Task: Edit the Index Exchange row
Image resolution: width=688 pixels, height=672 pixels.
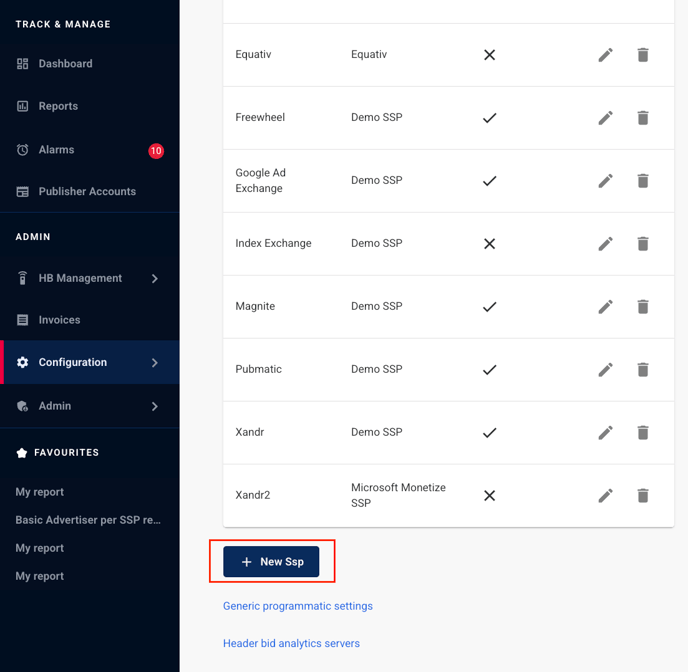Action: click(606, 243)
